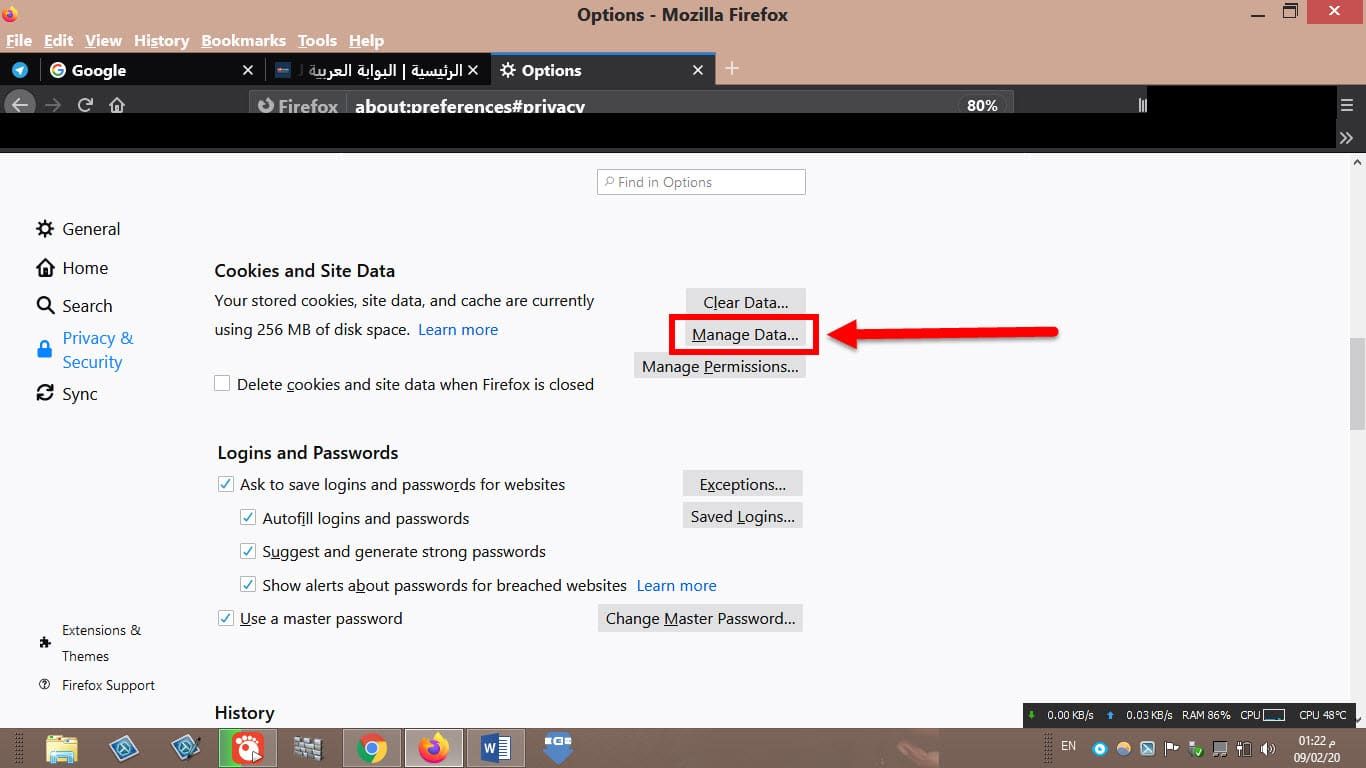Open the Library bookmarks icon in toolbar
The image size is (1366, 768).
(x=1142, y=105)
